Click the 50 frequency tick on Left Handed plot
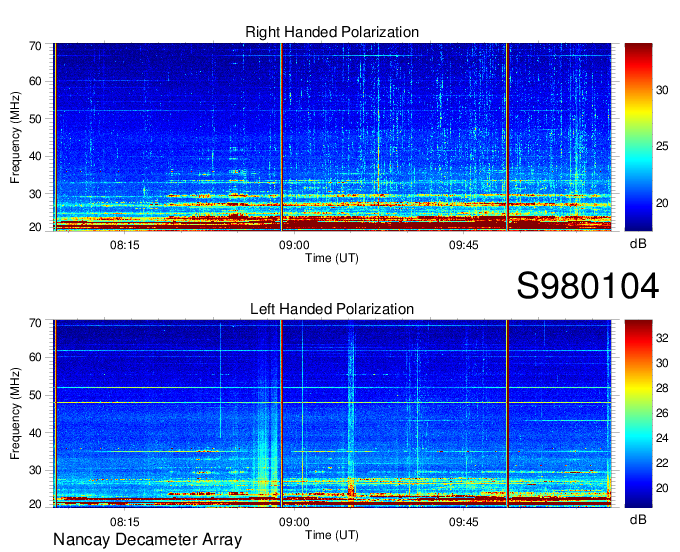Viewport: 680px width, 552px height. [35, 395]
